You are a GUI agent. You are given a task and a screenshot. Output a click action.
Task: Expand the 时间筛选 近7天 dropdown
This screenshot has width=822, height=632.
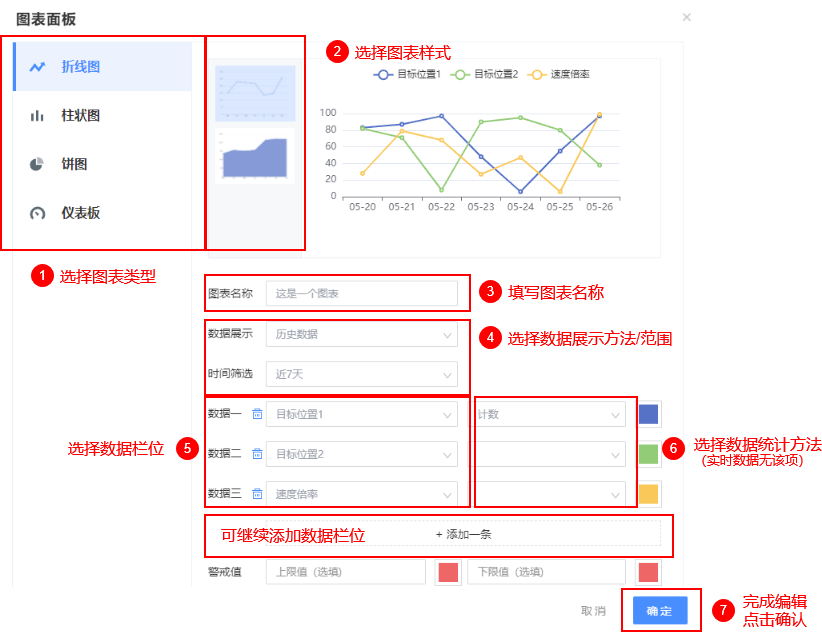(x=361, y=374)
